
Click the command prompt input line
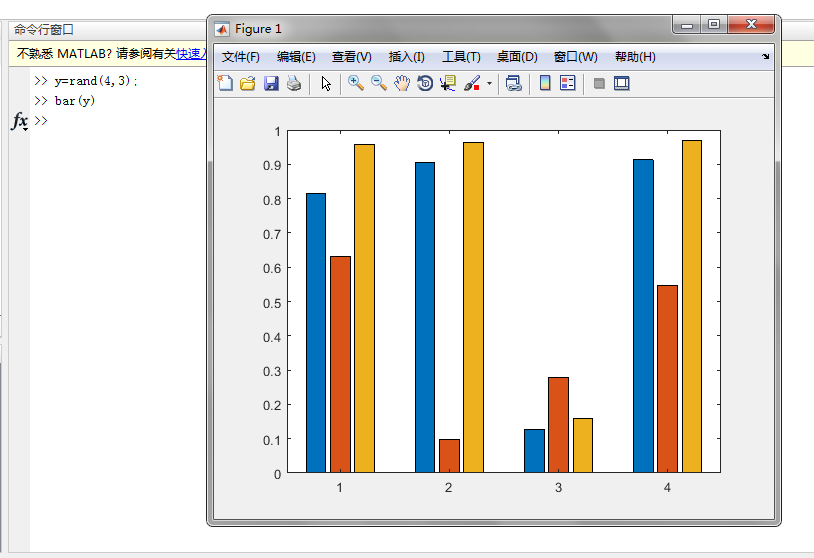pos(119,120)
